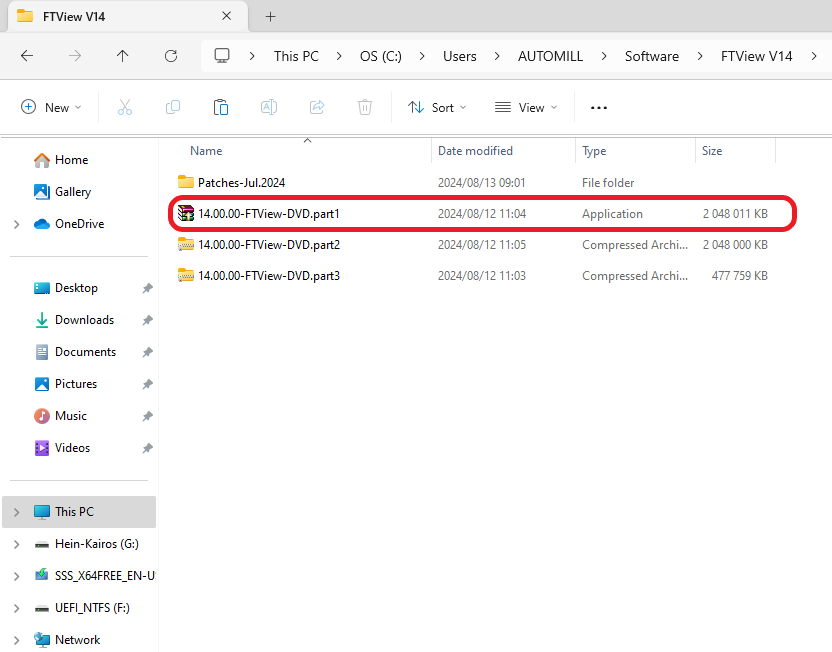Sort by the Name column header

coord(206,151)
